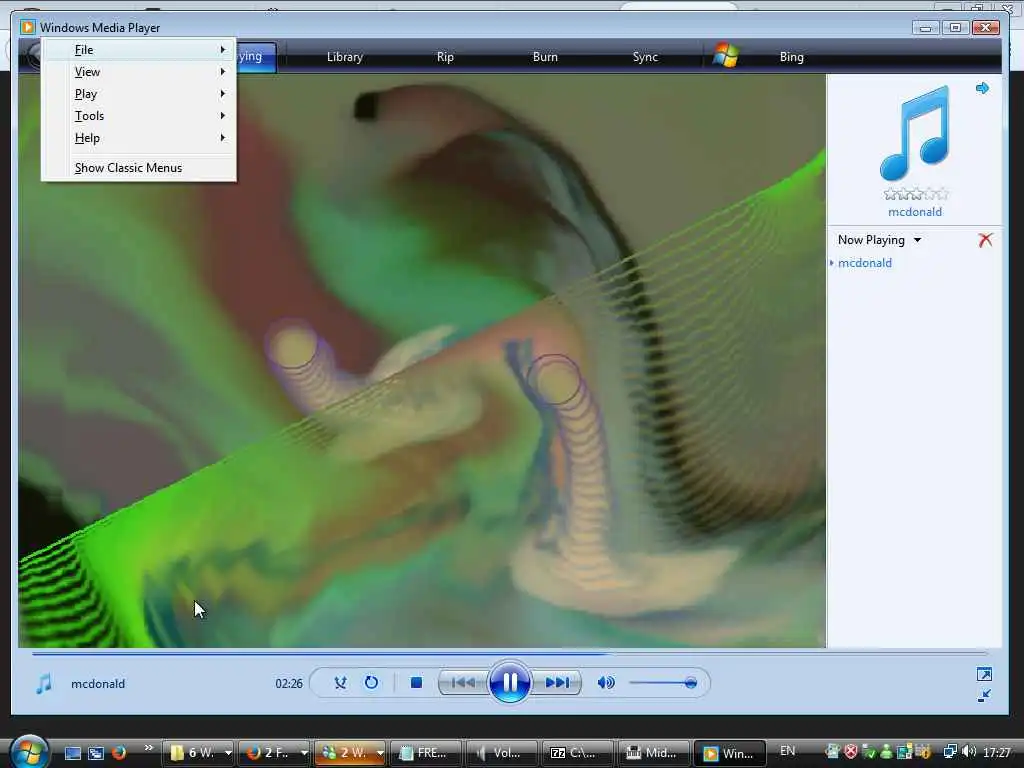This screenshot has width=1024, height=768.
Task: Open the Bing tab
Action: tap(792, 57)
